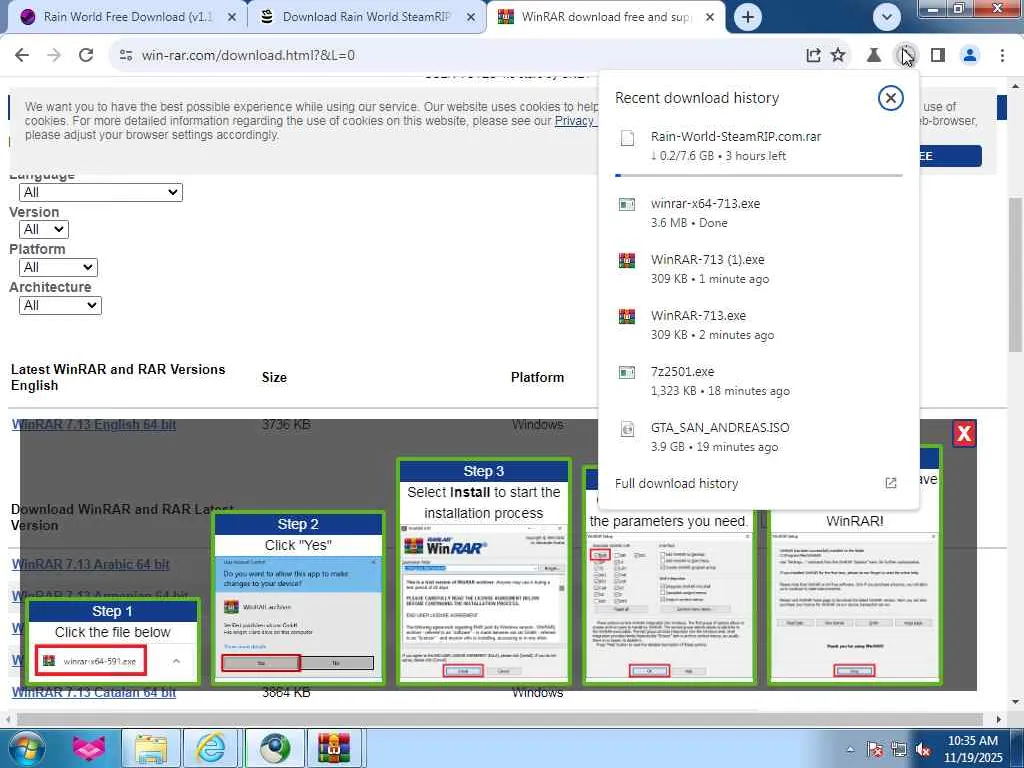Click the horizontal page scrollbar
Image resolution: width=1024 pixels, height=768 pixels.
pyautogui.click(x=500, y=719)
